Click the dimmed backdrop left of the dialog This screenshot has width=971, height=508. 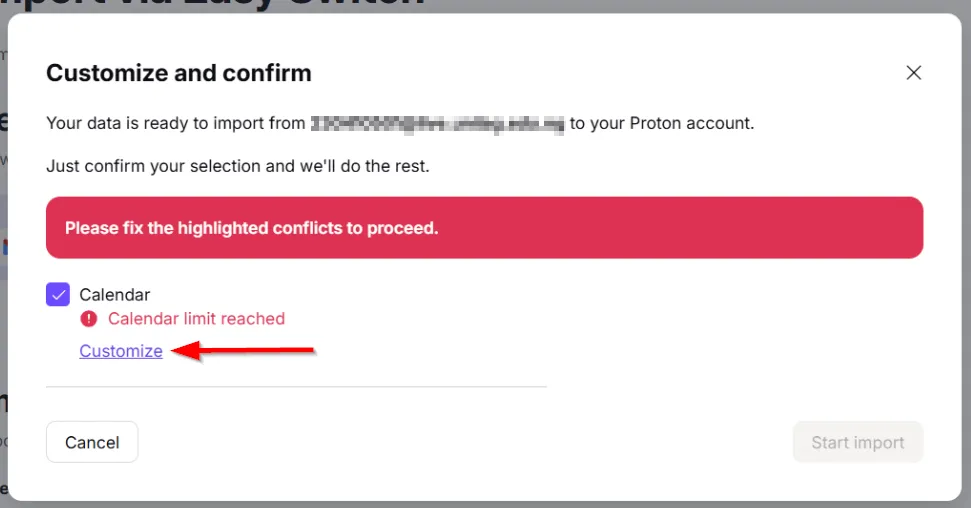click(3, 300)
